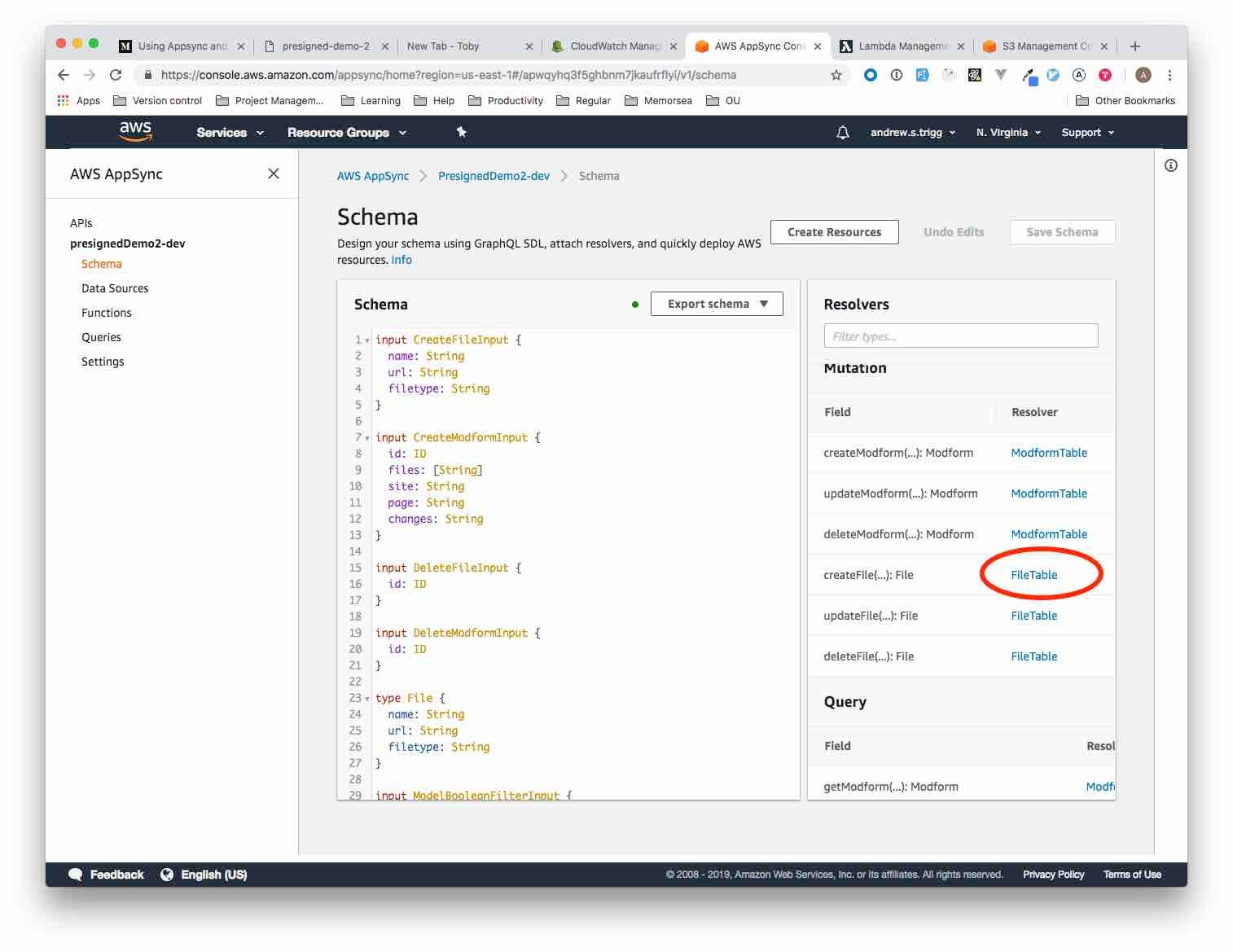Click the pin shortcut icon in AWS navbar
1233x952 pixels.
coord(461,132)
